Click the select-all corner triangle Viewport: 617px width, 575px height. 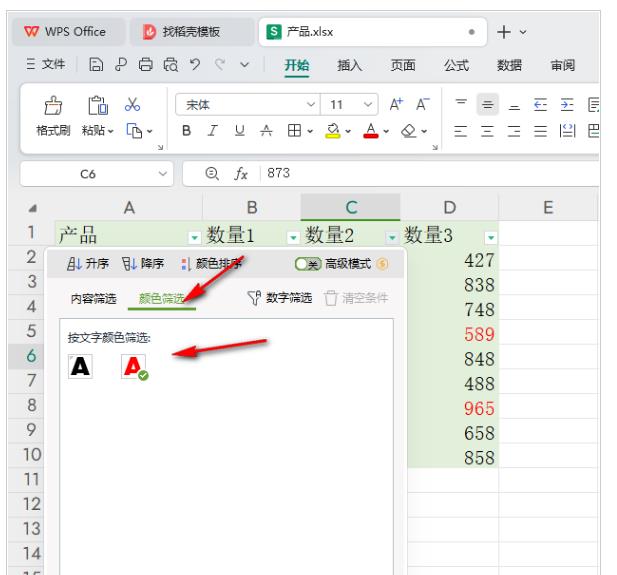pyautogui.click(x=33, y=208)
